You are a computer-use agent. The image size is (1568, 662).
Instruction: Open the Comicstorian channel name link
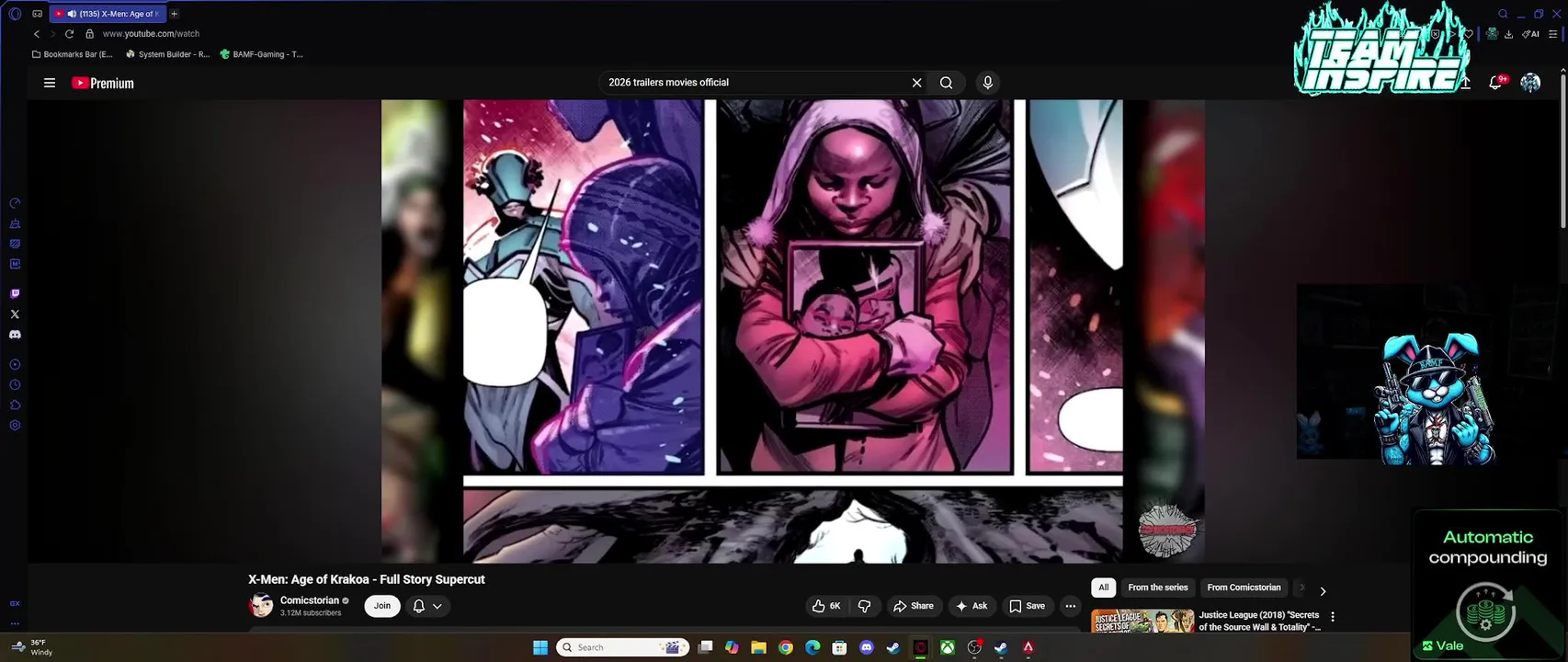(x=309, y=600)
